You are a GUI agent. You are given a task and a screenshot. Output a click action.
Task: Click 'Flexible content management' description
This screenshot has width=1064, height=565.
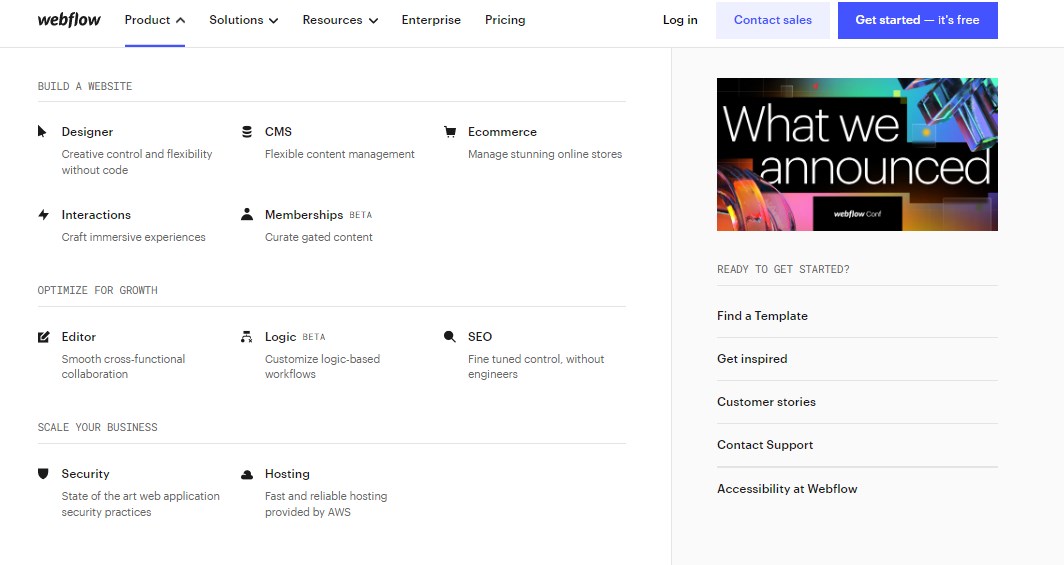[x=339, y=154]
